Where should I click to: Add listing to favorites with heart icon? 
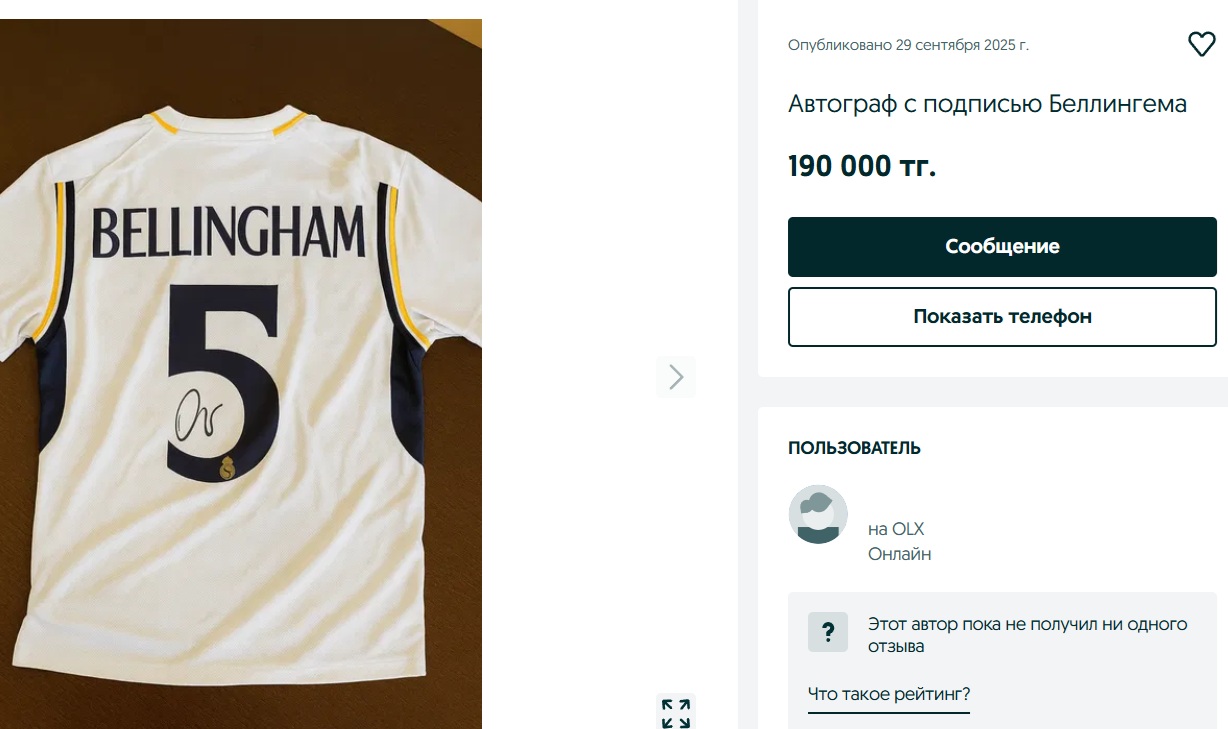pos(1201,44)
